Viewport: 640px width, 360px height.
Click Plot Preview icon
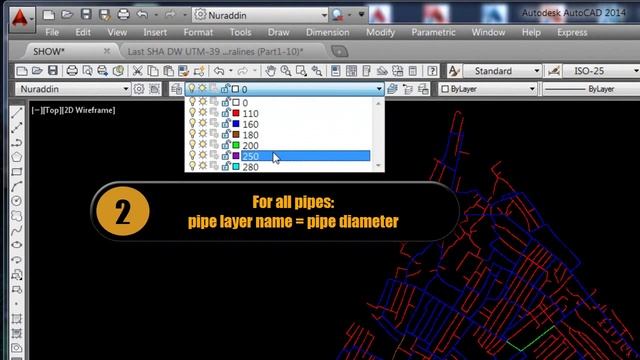point(87,71)
